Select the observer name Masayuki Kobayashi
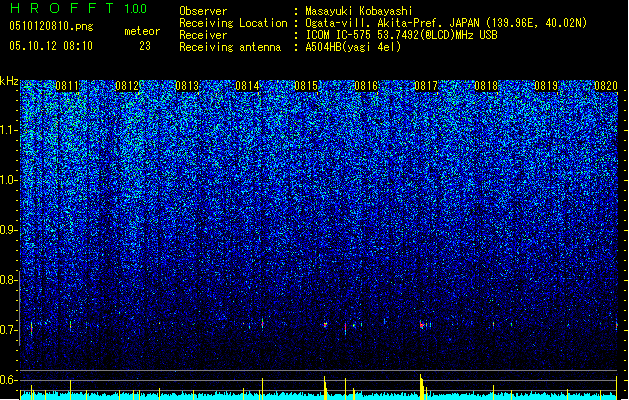 pos(359,11)
